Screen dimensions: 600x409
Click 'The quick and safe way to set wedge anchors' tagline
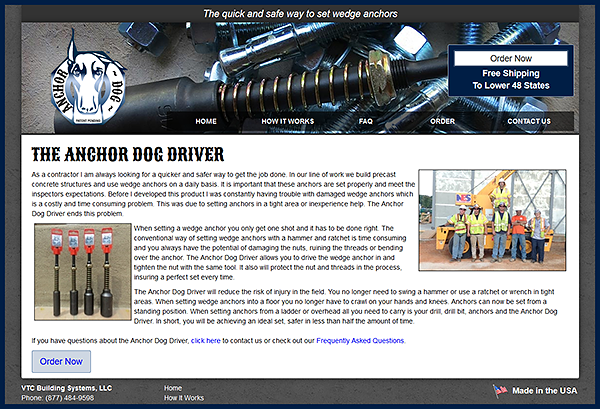click(x=300, y=14)
